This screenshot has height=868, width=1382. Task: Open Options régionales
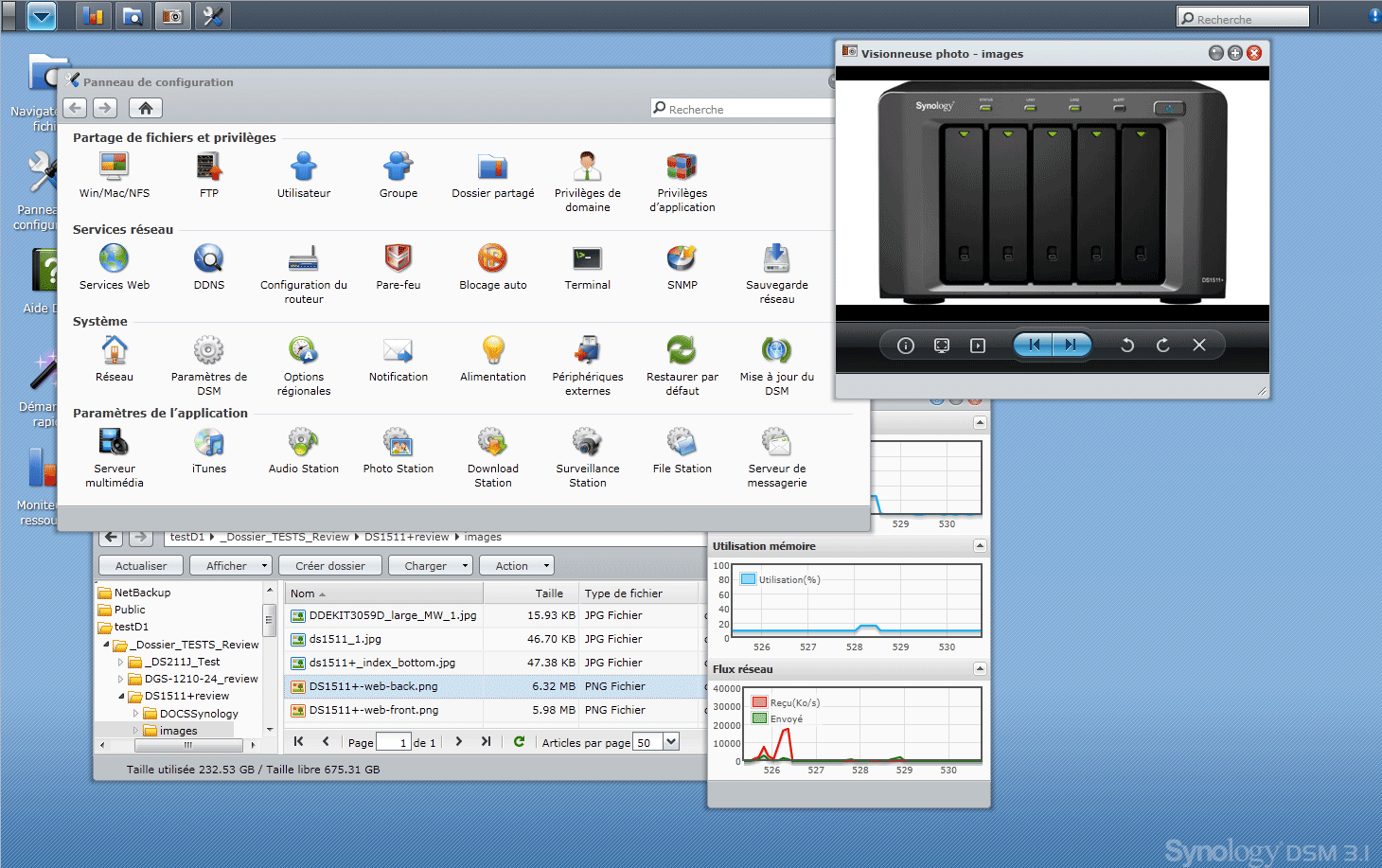(303, 350)
